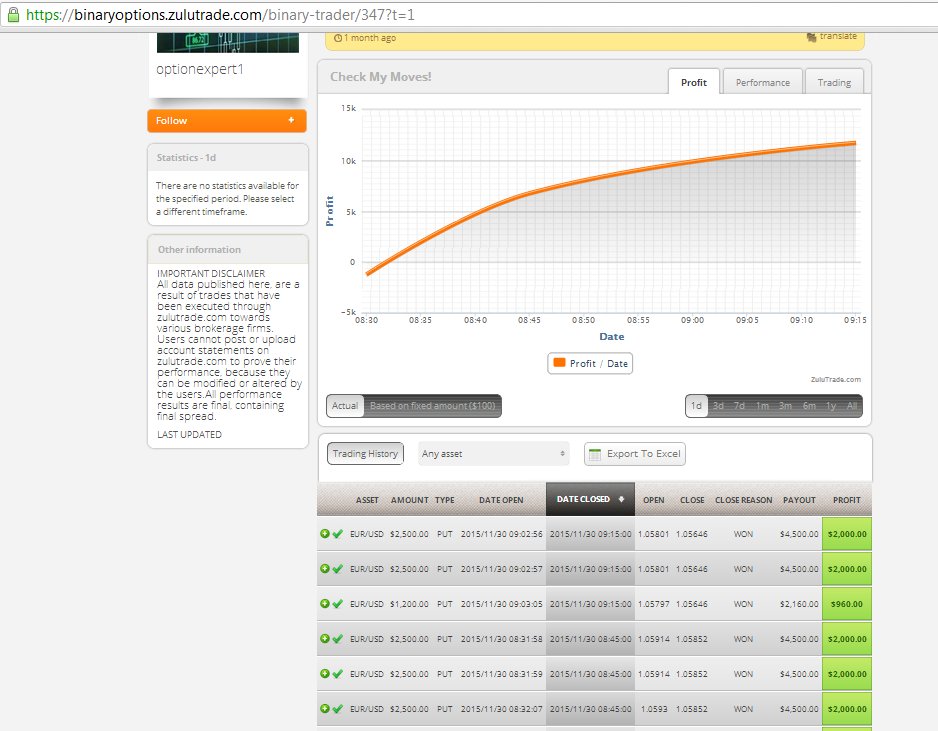
Task: Click the plus icon on Follow button
Action: pos(291,120)
